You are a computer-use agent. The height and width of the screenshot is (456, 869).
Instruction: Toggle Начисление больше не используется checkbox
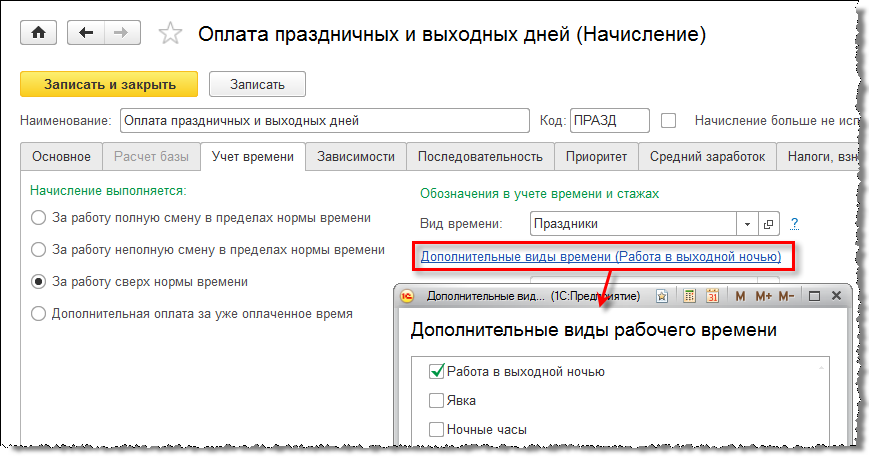coord(668,121)
